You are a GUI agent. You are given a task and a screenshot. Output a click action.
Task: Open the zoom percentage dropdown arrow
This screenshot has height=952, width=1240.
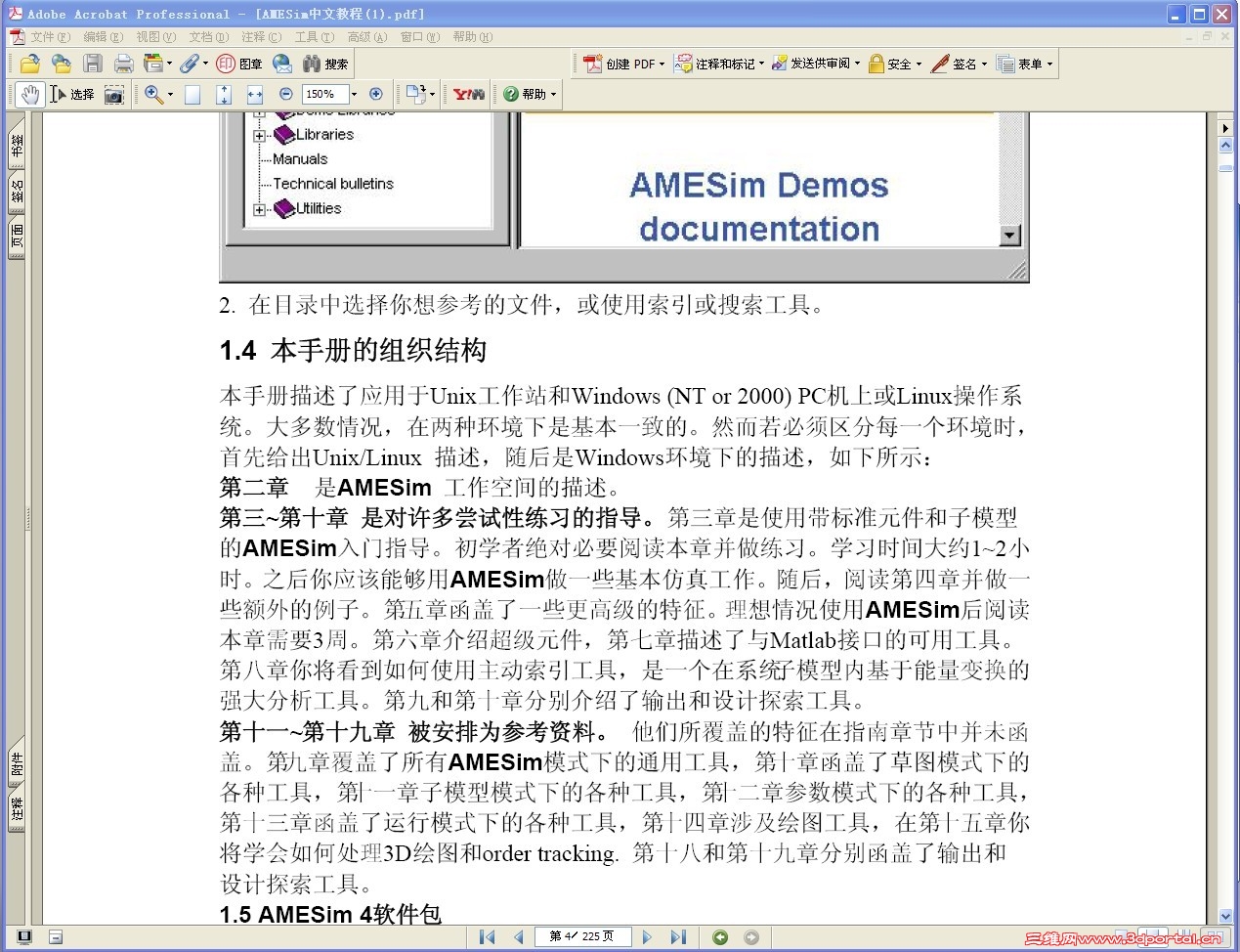tap(354, 94)
